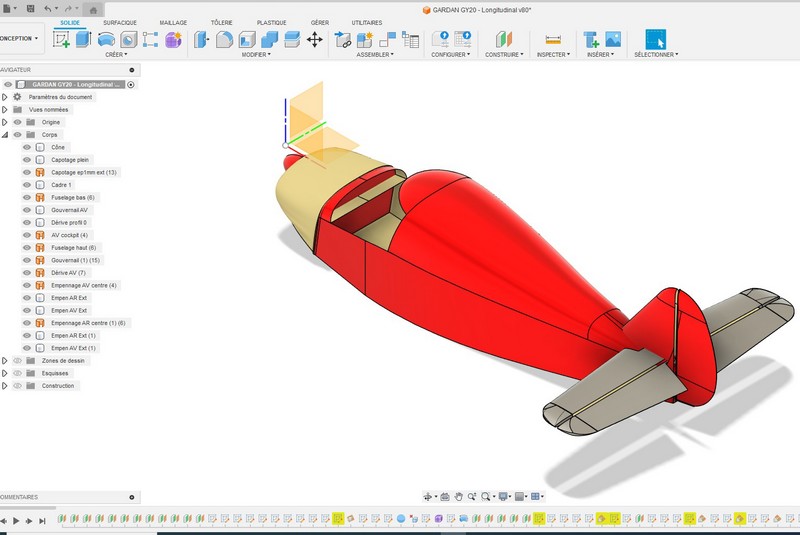Open the TÔLERIE tab
This screenshot has width=800, height=535.
tap(222, 22)
